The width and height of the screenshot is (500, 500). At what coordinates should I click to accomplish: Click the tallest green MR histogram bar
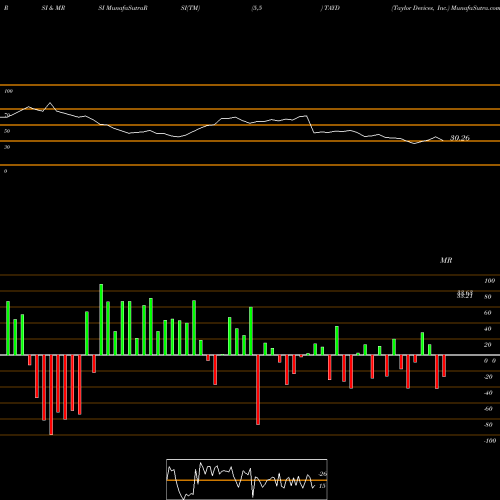(101, 319)
